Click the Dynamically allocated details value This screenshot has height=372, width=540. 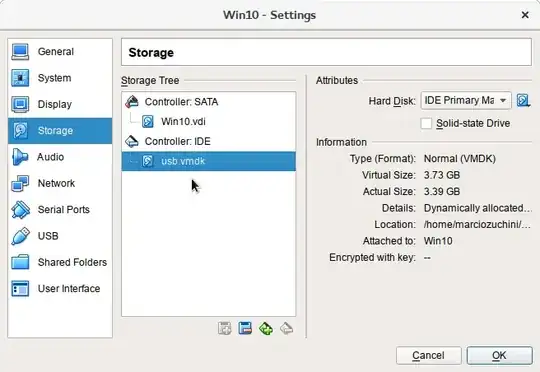(478, 208)
